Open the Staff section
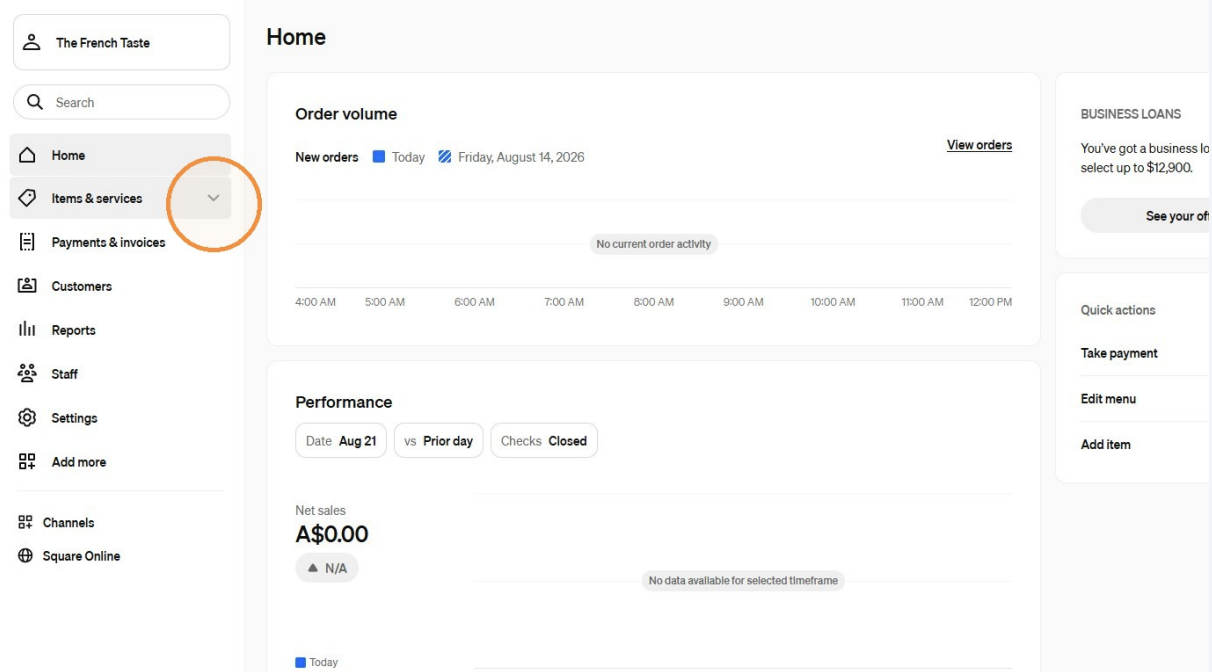The image size is (1212, 672). (x=120, y=374)
